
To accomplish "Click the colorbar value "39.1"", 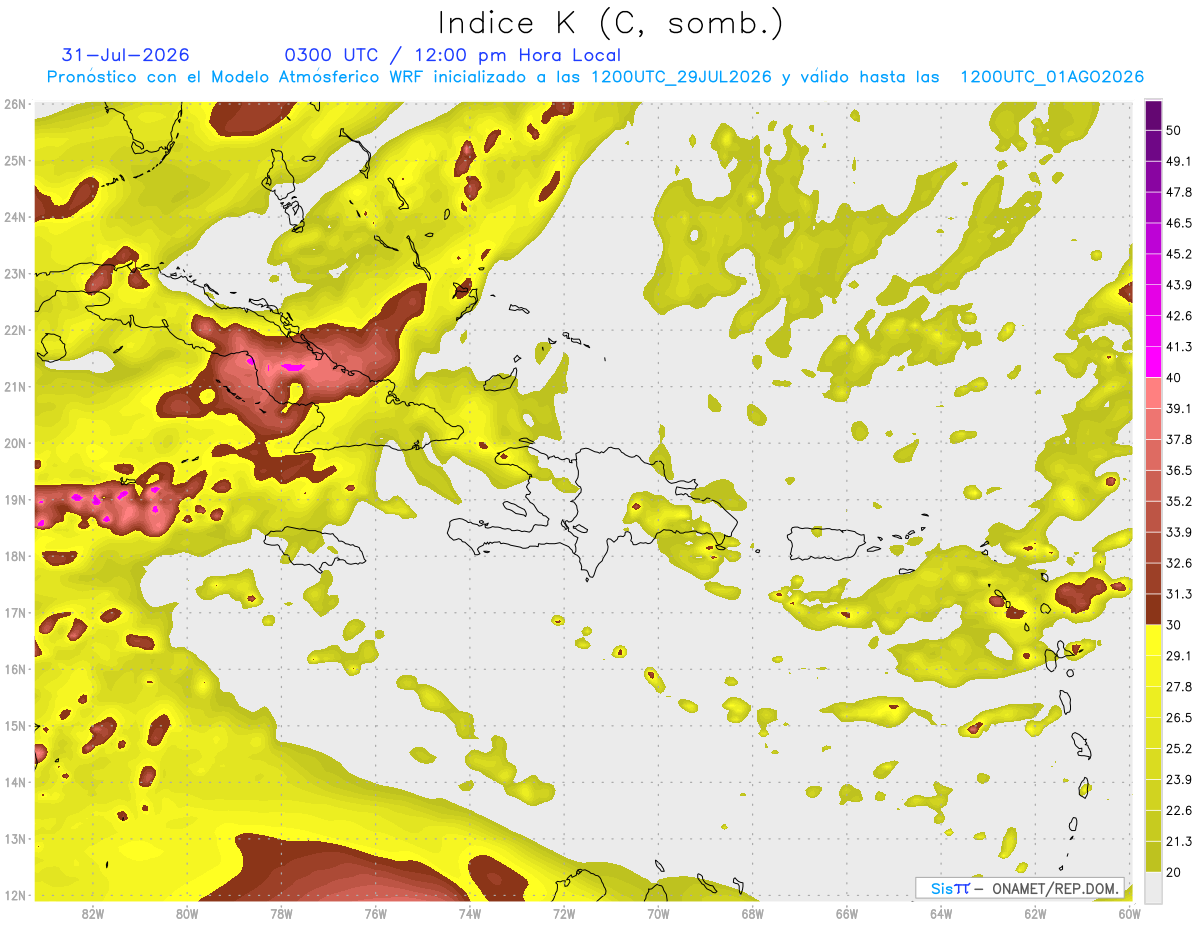I will (1178, 408).
